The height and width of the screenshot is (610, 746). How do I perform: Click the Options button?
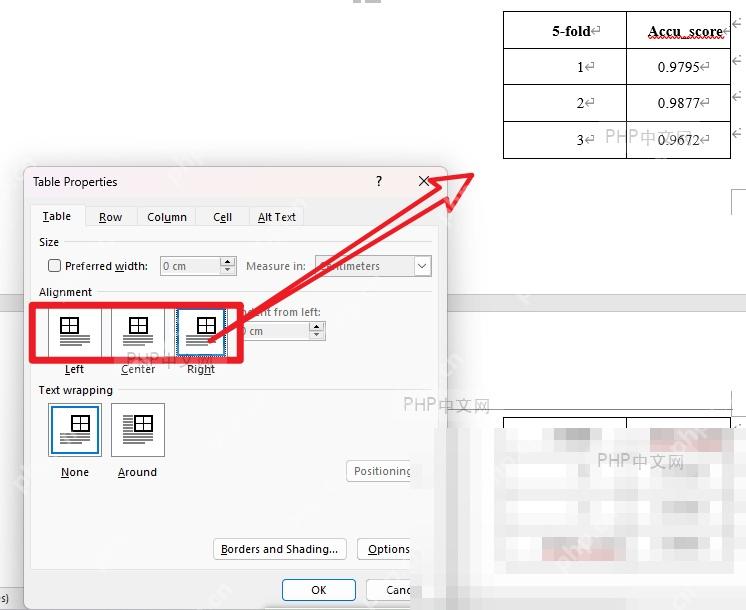coord(384,549)
